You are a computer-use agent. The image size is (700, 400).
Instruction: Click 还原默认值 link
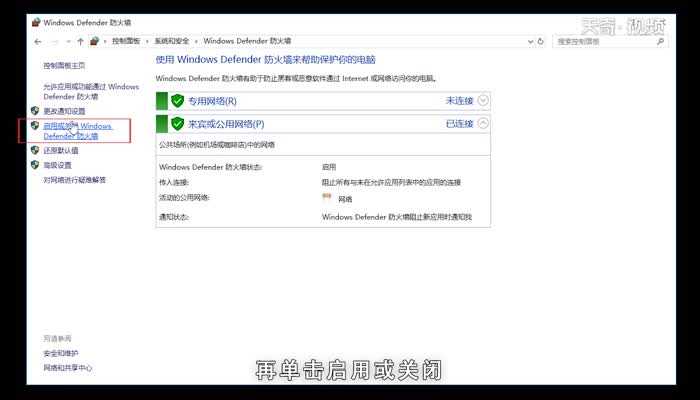tap(61, 151)
